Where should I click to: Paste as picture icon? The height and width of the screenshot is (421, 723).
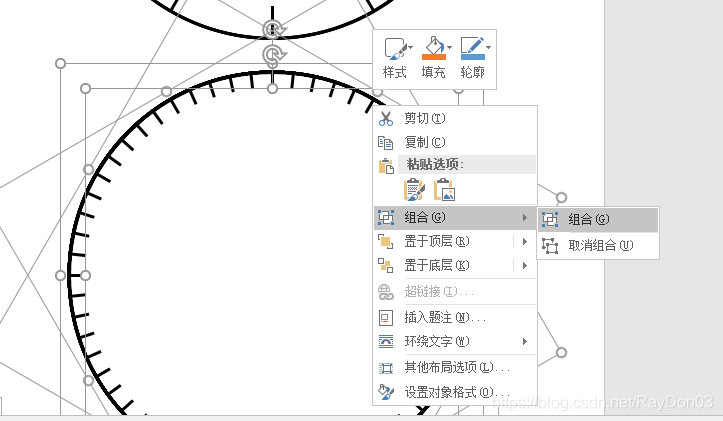point(444,190)
